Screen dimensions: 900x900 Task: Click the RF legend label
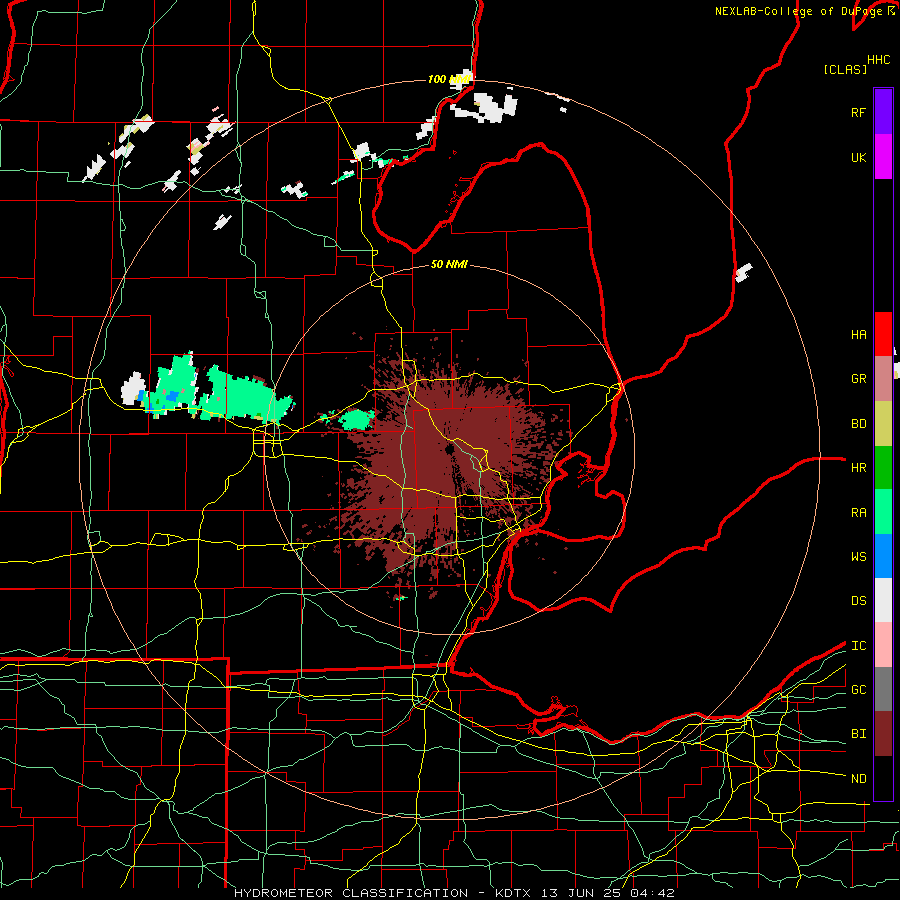click(x=858, y=112)
